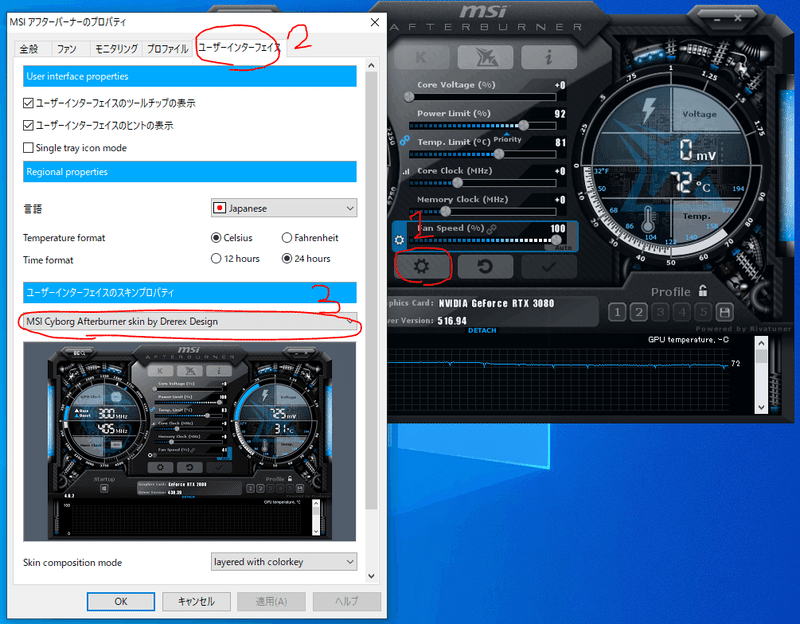Click the Core Voltage slider handle
Screen dimensions: 800x624
409,96
